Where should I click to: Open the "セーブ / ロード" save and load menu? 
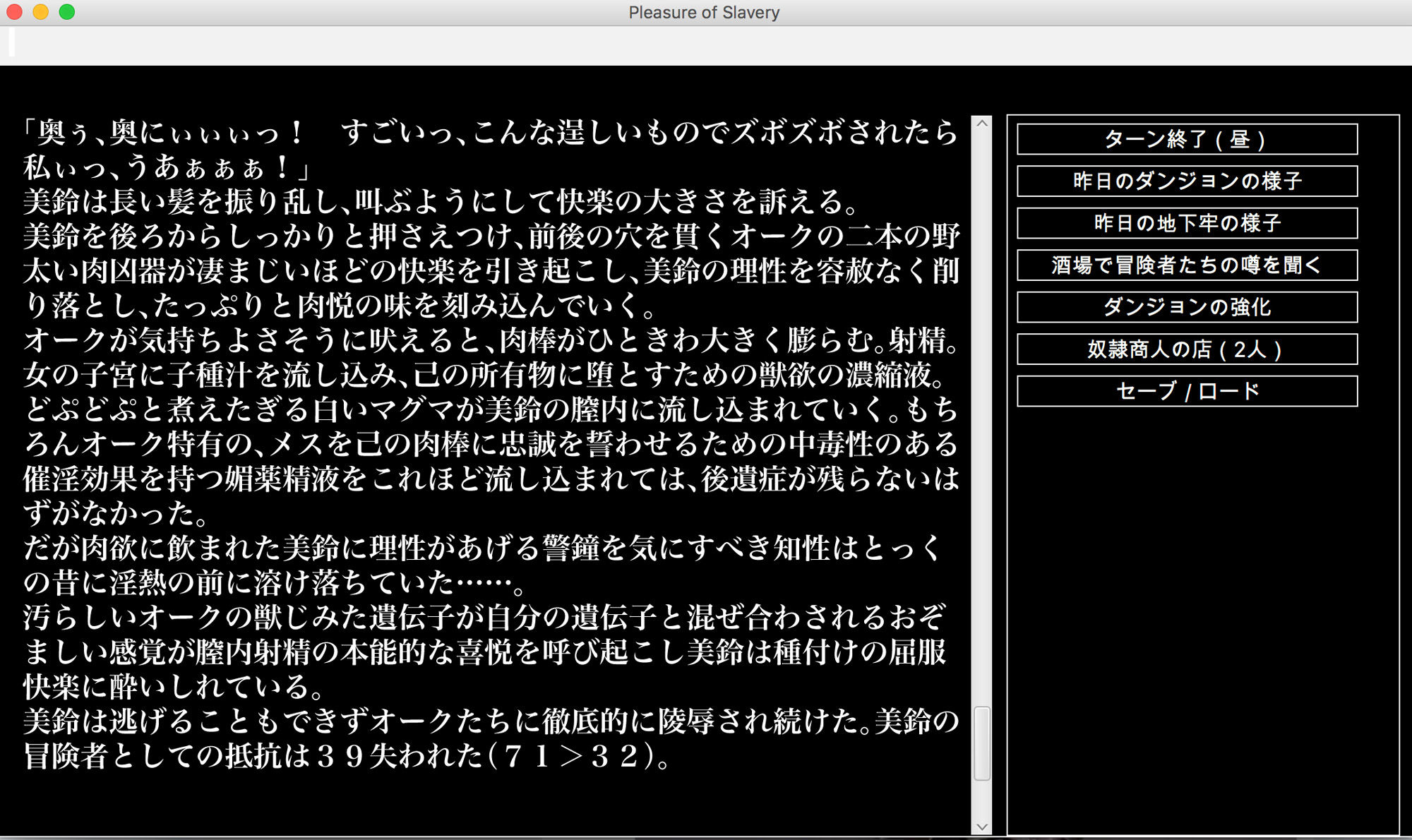click(x=1186, y=390)
